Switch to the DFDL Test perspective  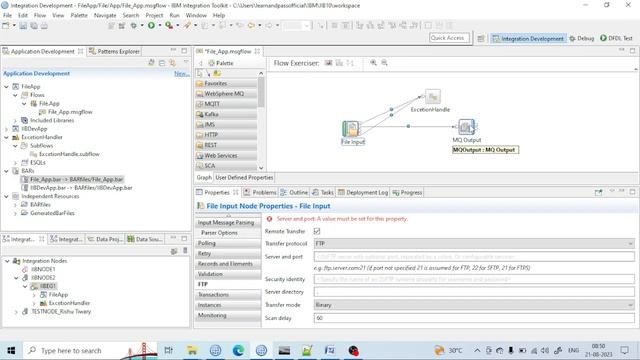click(x=616, y=38)
